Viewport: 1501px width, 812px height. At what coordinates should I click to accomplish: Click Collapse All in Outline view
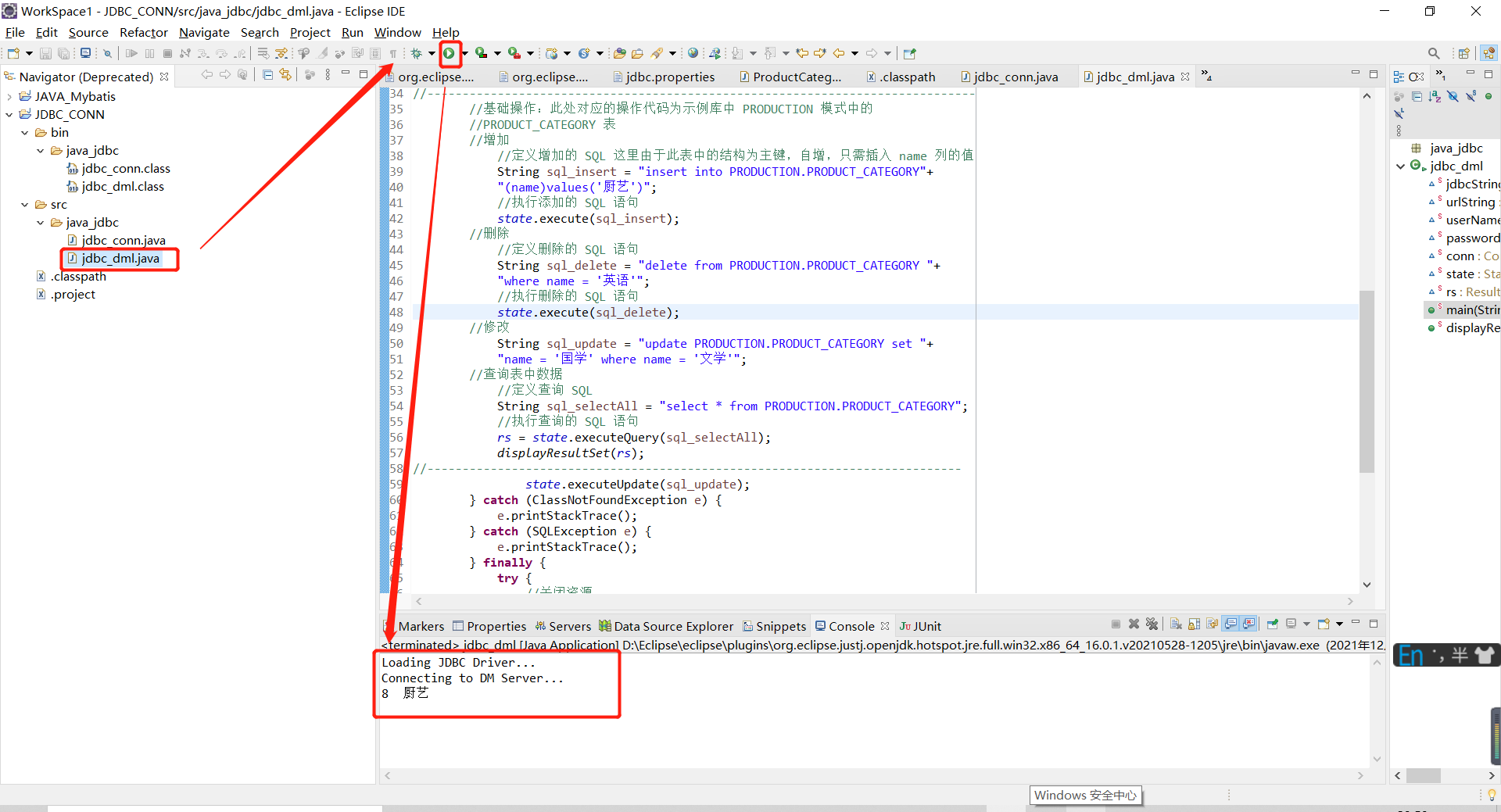[1417, 96]
